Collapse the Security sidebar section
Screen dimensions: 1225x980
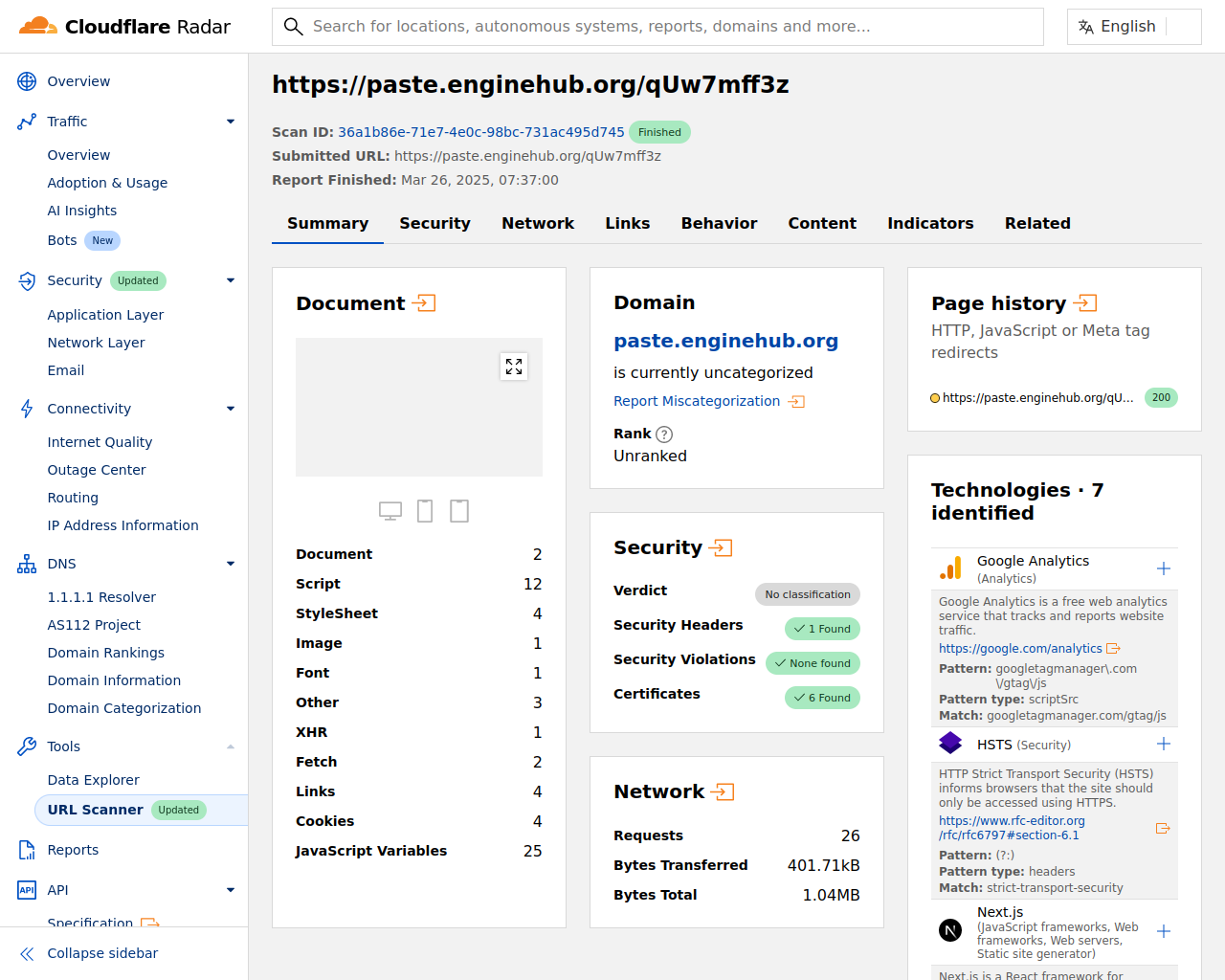point(231,280)
